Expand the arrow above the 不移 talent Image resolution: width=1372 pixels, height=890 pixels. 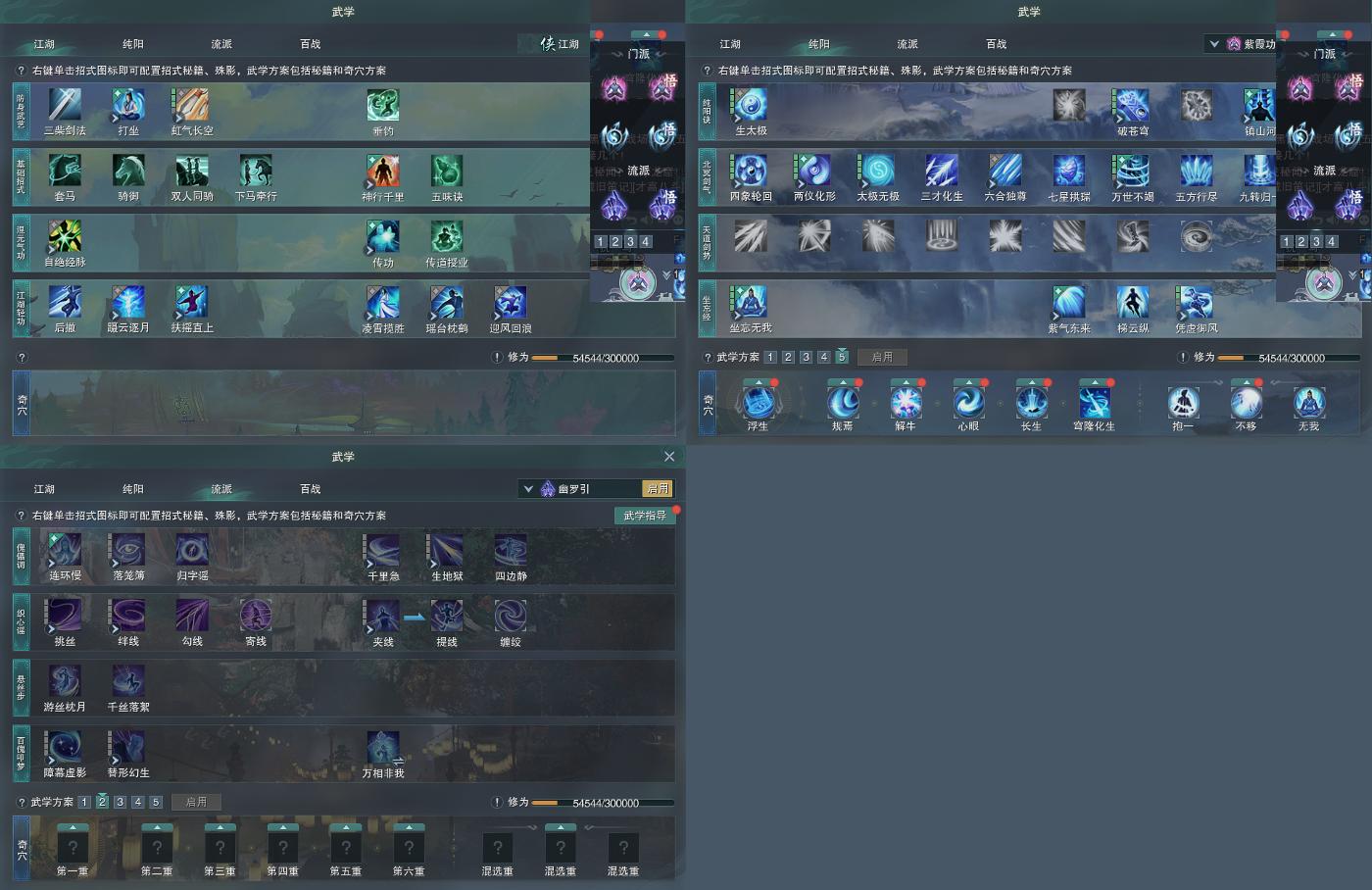1246,382
